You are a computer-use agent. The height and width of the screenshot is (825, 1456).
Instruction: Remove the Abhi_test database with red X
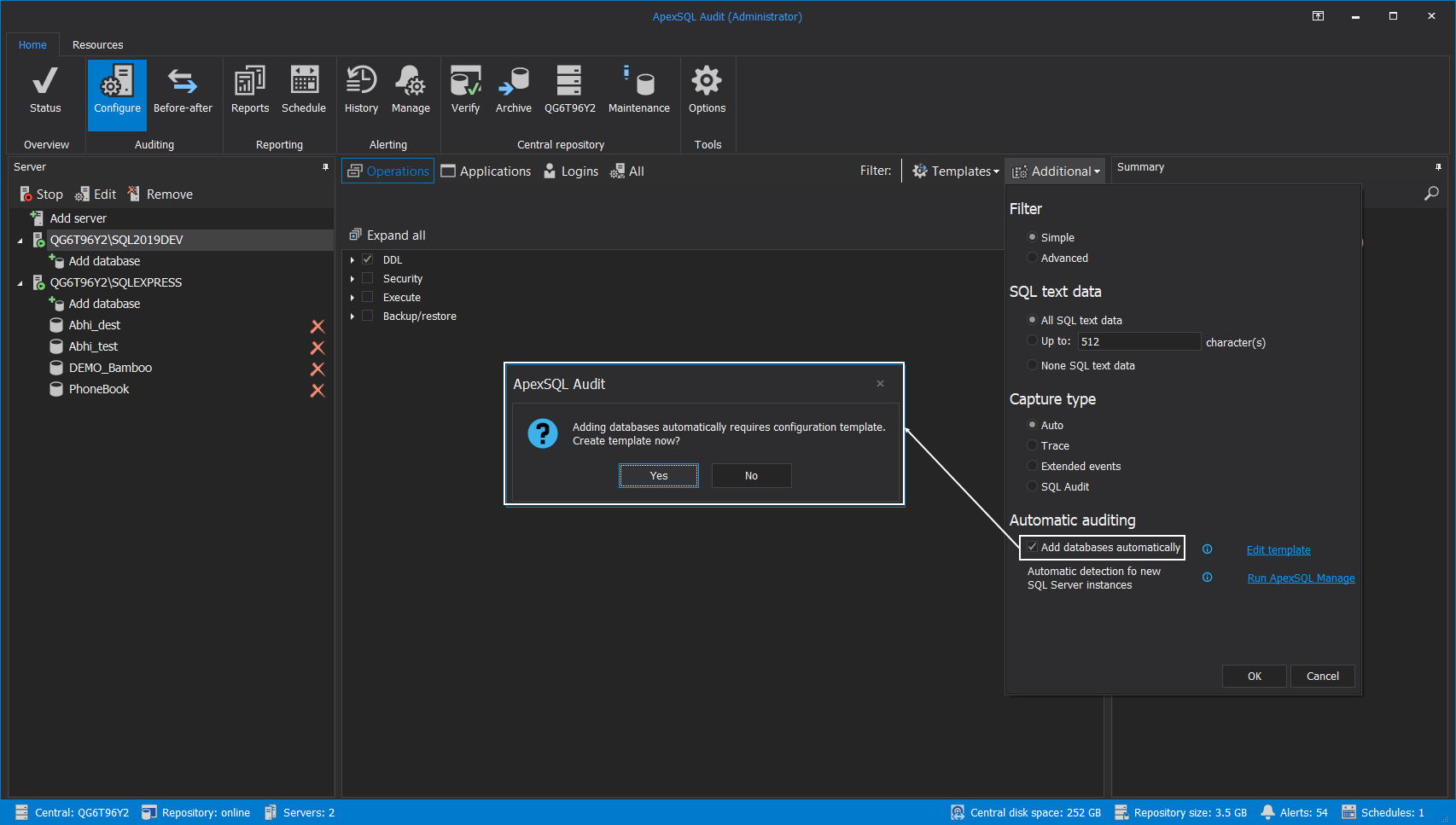click(x=317, y=347)
